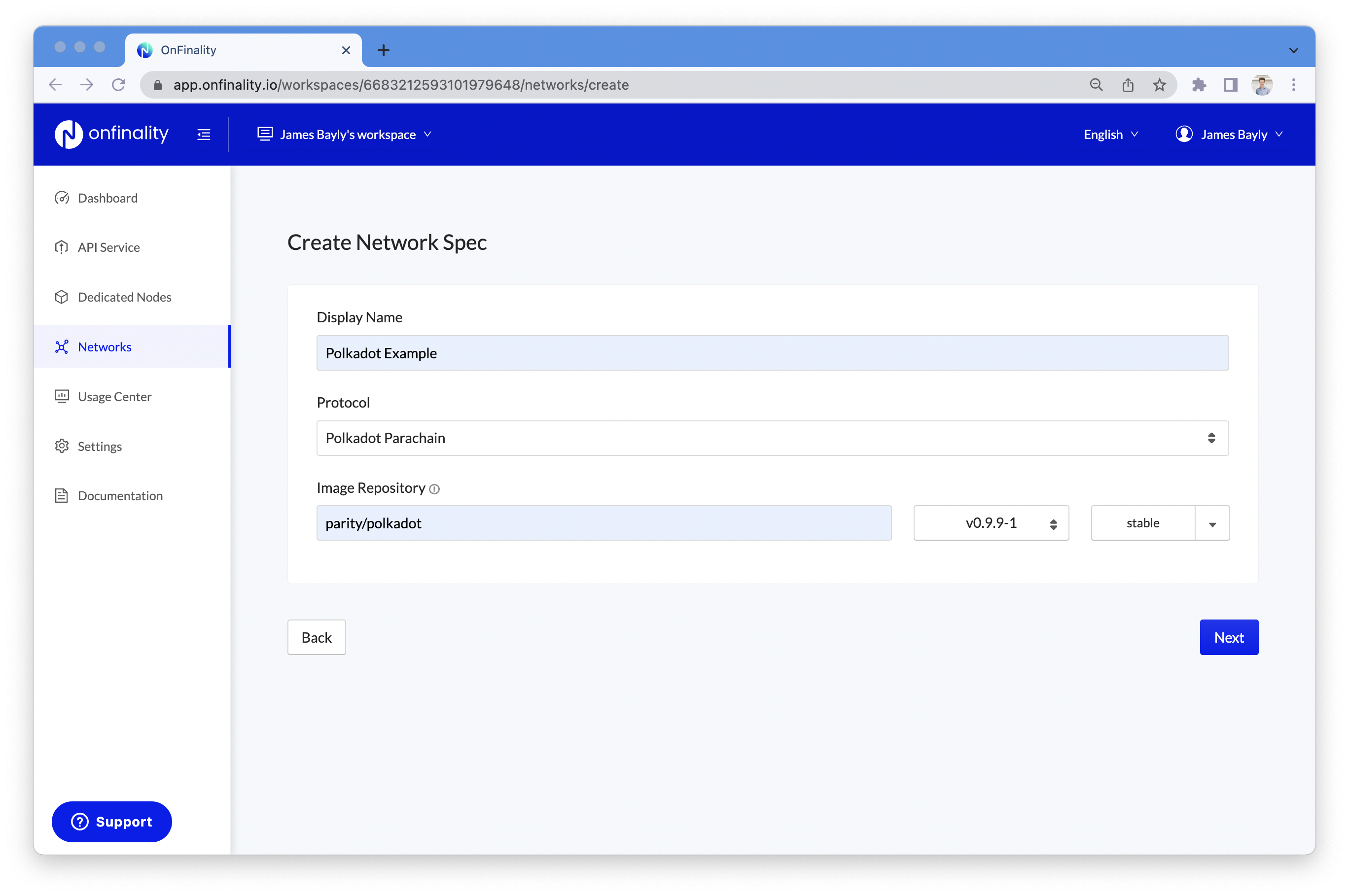Open the v0.9.9-1 version selector
Screen dimensions: 1349x896
[991, 523]
